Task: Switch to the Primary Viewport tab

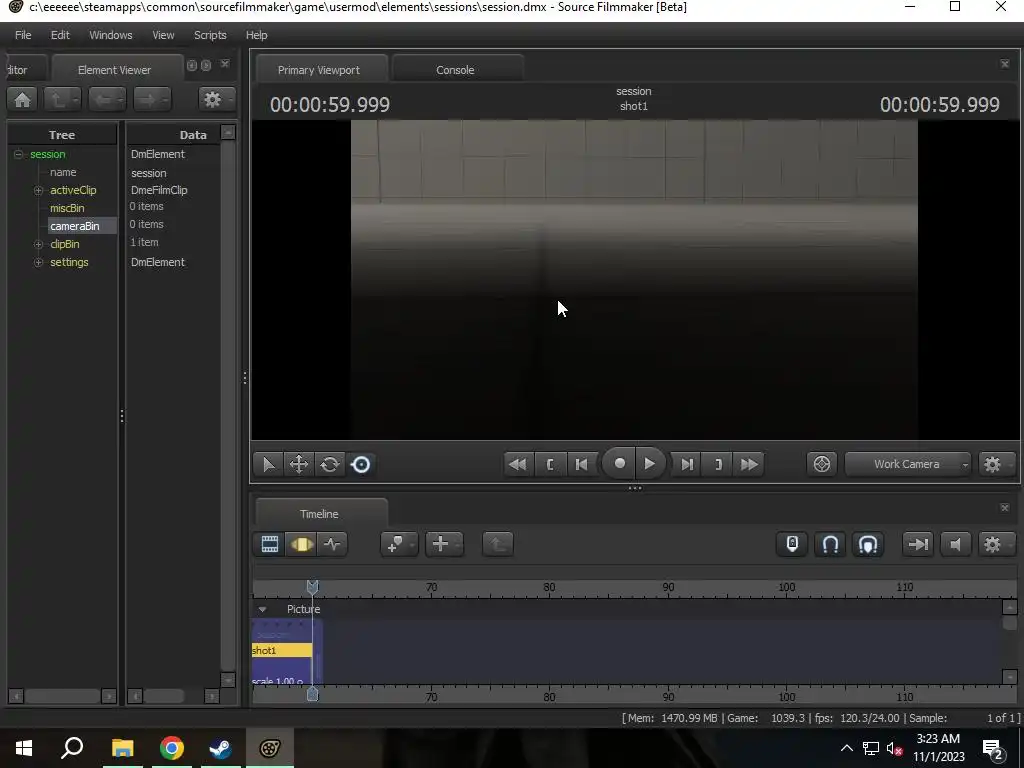Action: (x=319, y=70)
